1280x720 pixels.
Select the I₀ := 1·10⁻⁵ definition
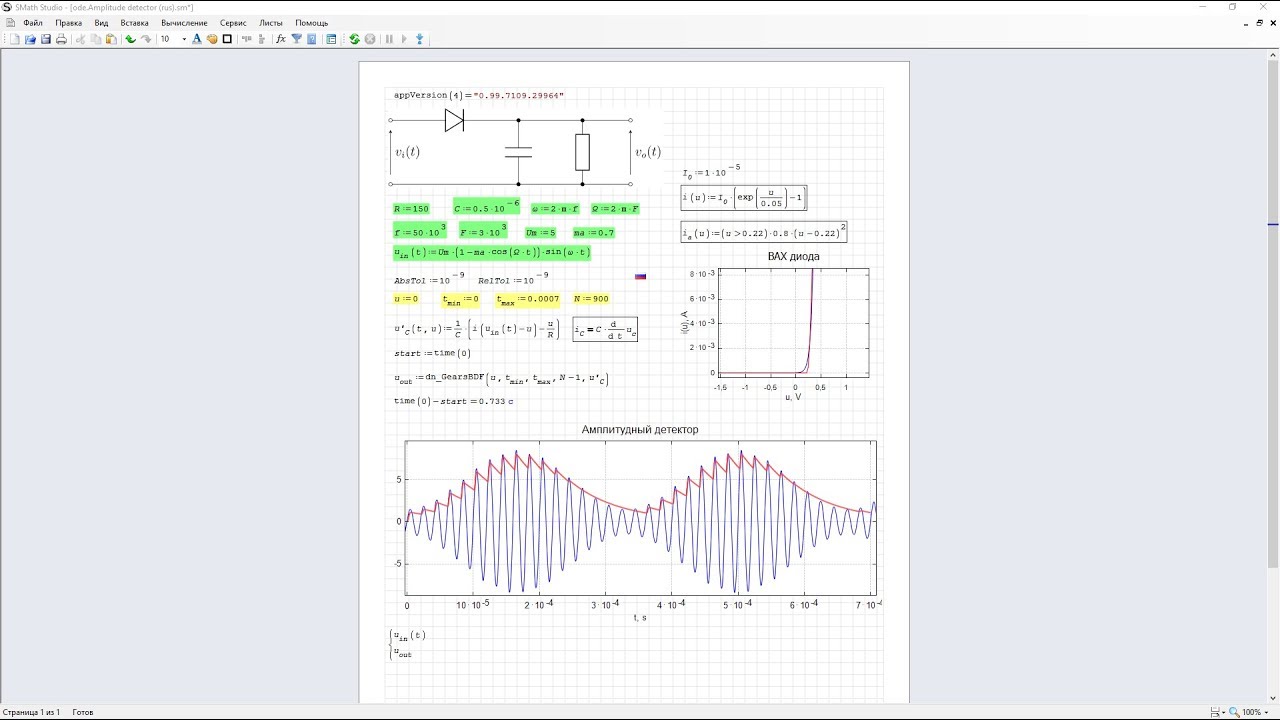click(711, 171)
